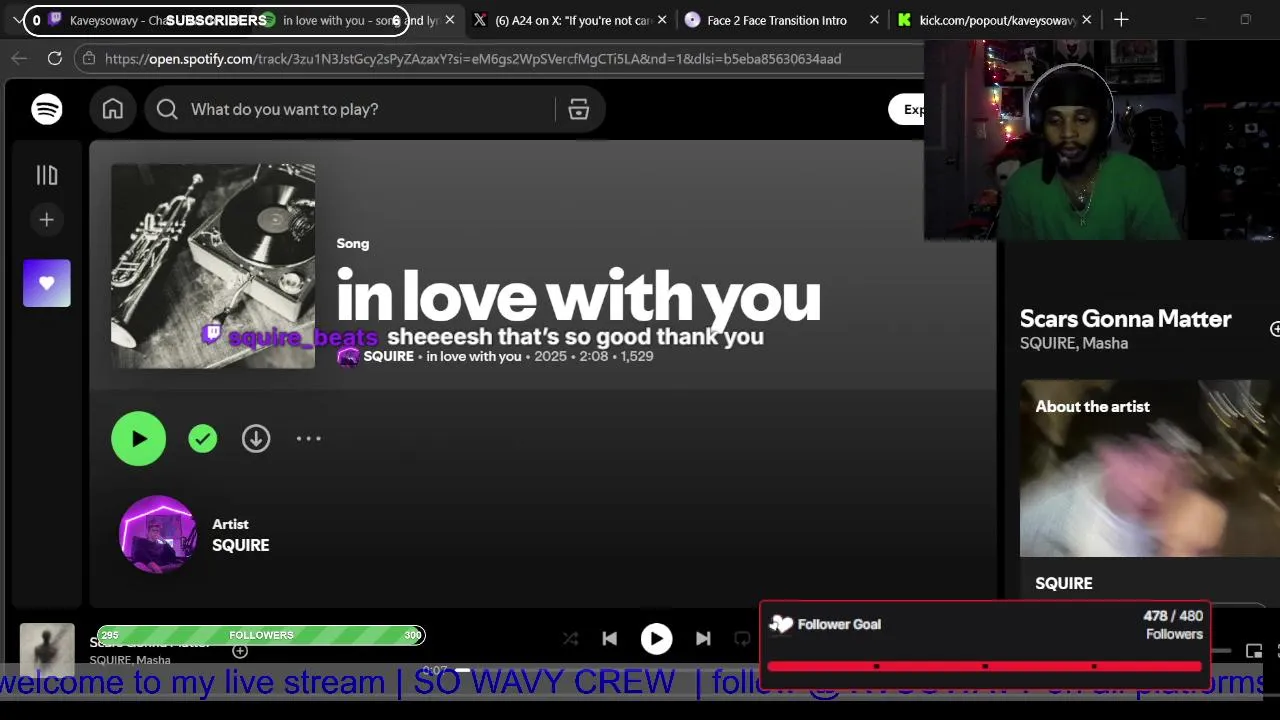Open the Spotify logo home link
1280x720 pixels.
coord(47,109)
